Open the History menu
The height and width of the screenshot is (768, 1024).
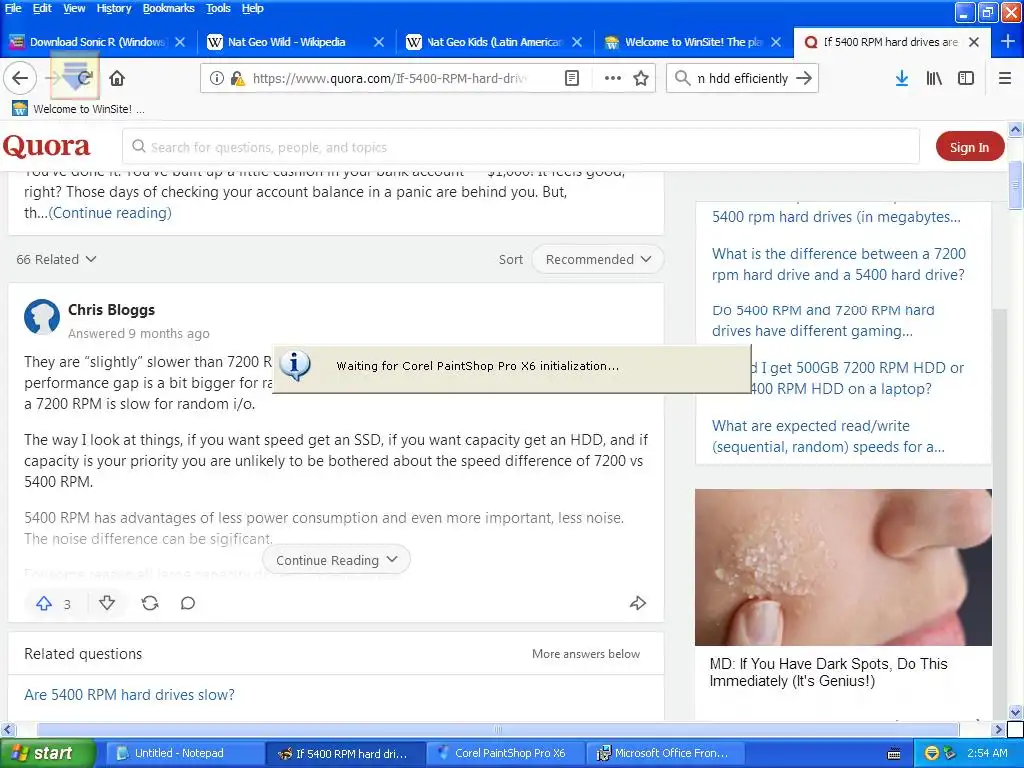(114, 8)
